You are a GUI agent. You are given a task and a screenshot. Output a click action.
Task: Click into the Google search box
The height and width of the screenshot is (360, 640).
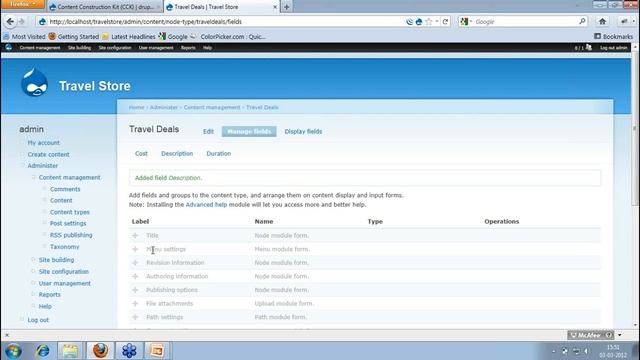pos(525,22)
